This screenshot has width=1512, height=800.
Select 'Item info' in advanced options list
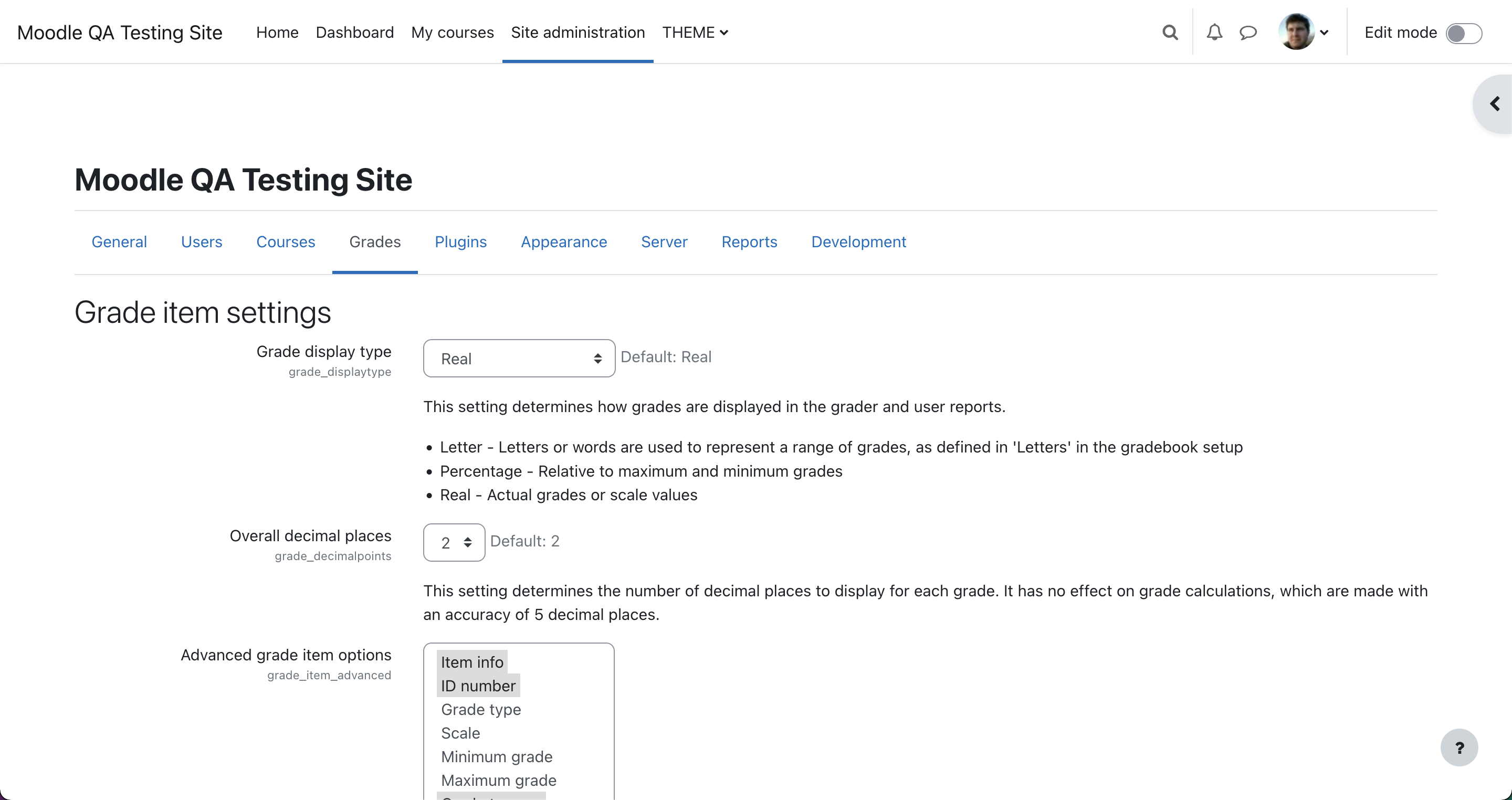(472, 662)
